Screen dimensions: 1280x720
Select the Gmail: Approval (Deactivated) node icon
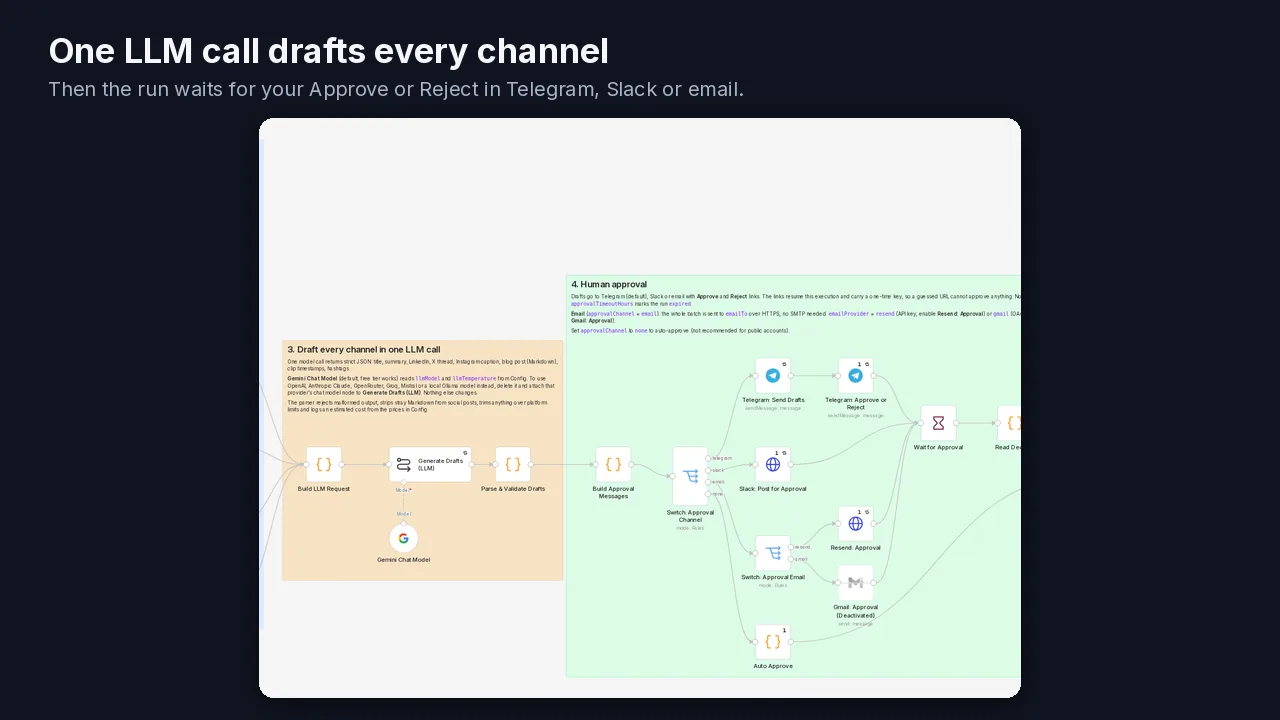click(855, 582)
